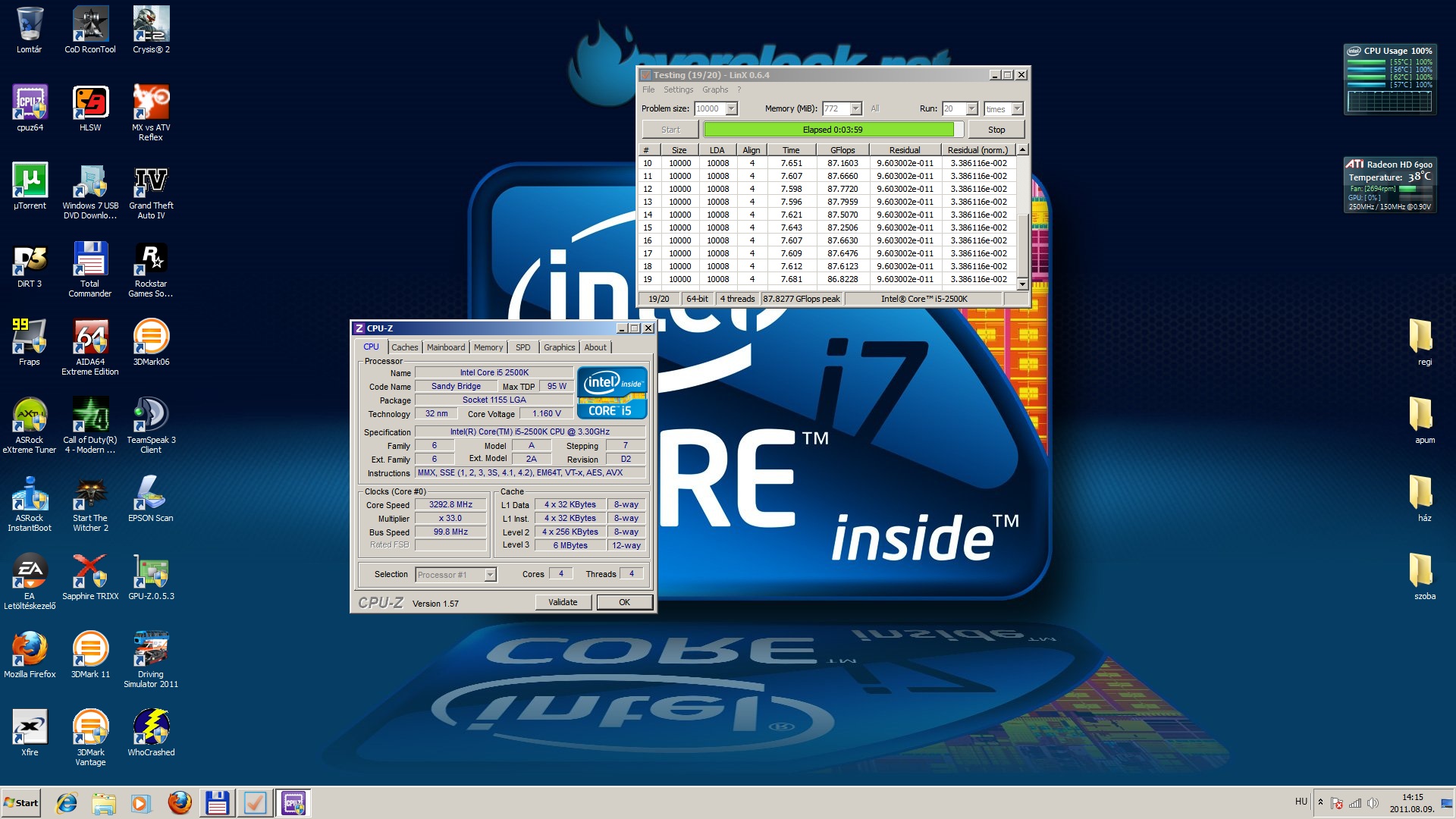
Task: Click the volume speaker tray icon
Action: (1373, 803)
